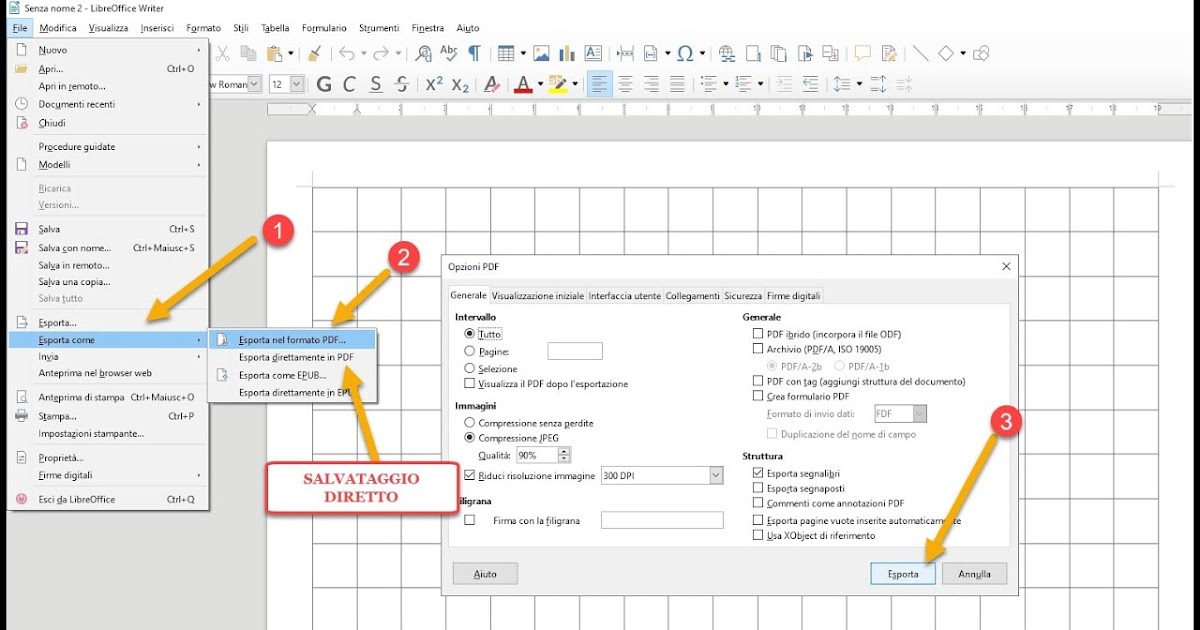Click the Copy toolbar icon
This screenshot has width=1200, height=630.
[x=248, y=54]
